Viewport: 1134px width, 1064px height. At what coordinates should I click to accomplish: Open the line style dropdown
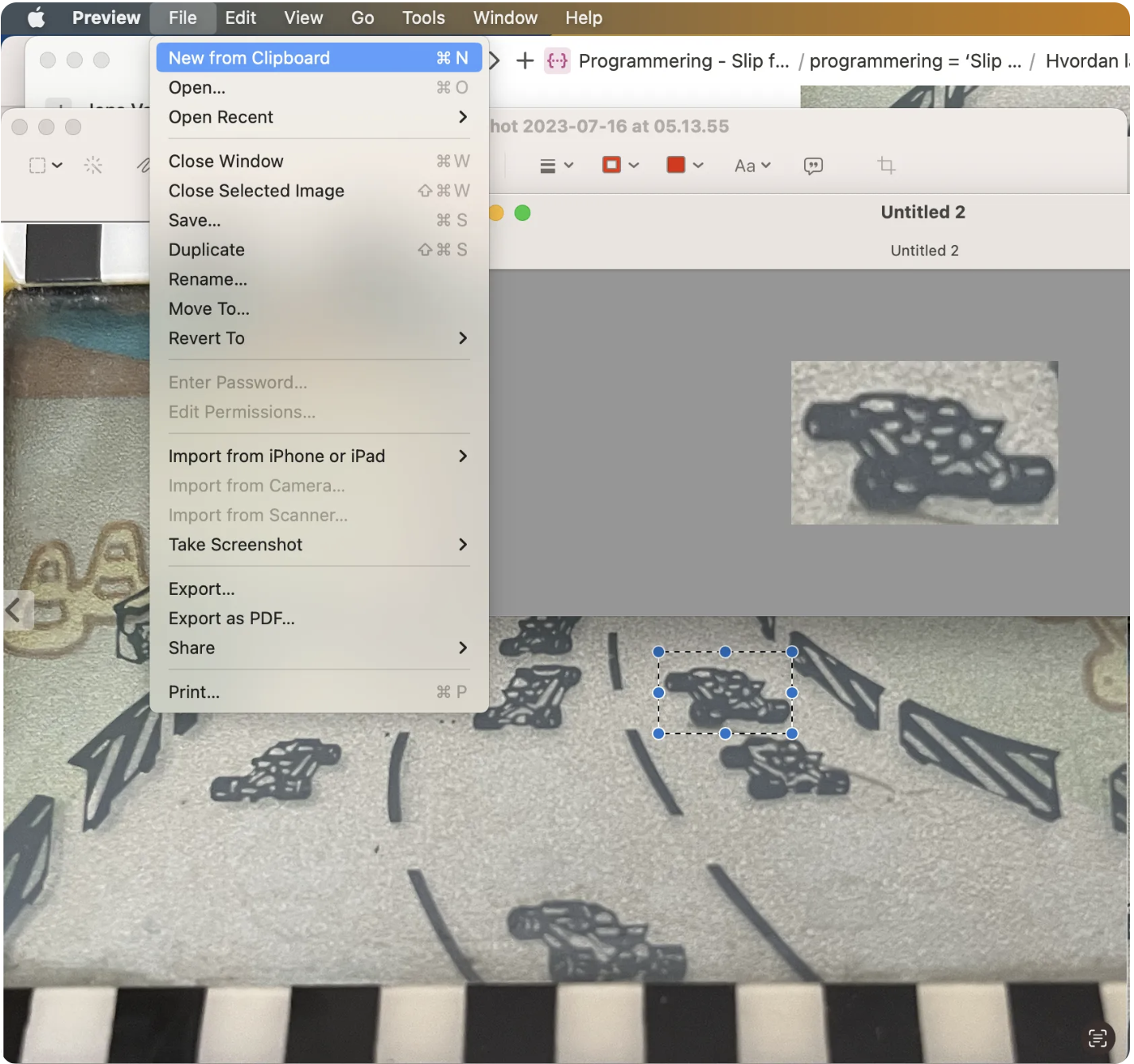(x=556, y=165)
